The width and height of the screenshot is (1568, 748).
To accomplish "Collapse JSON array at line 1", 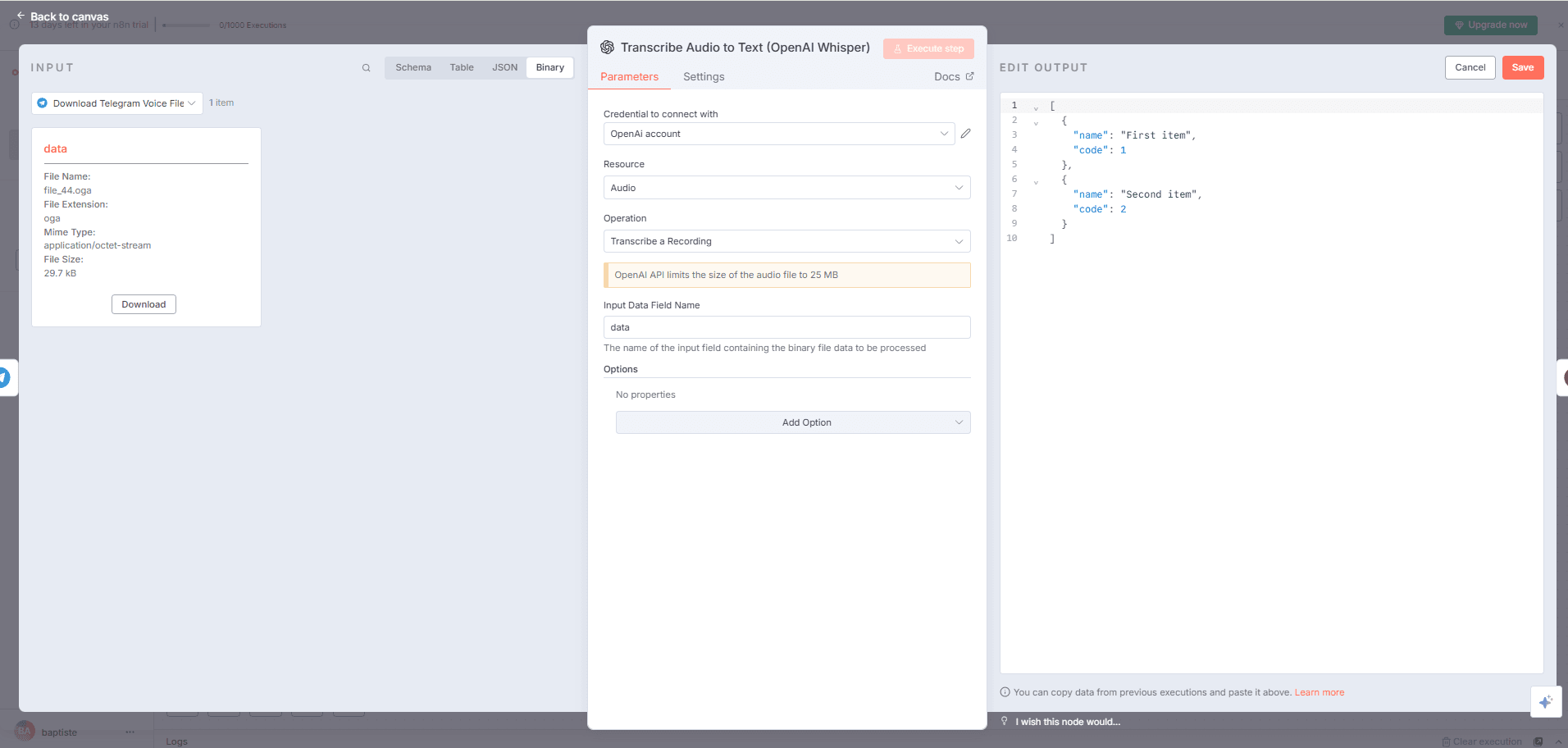I will pyautogui.click(x=1036, y=107).
